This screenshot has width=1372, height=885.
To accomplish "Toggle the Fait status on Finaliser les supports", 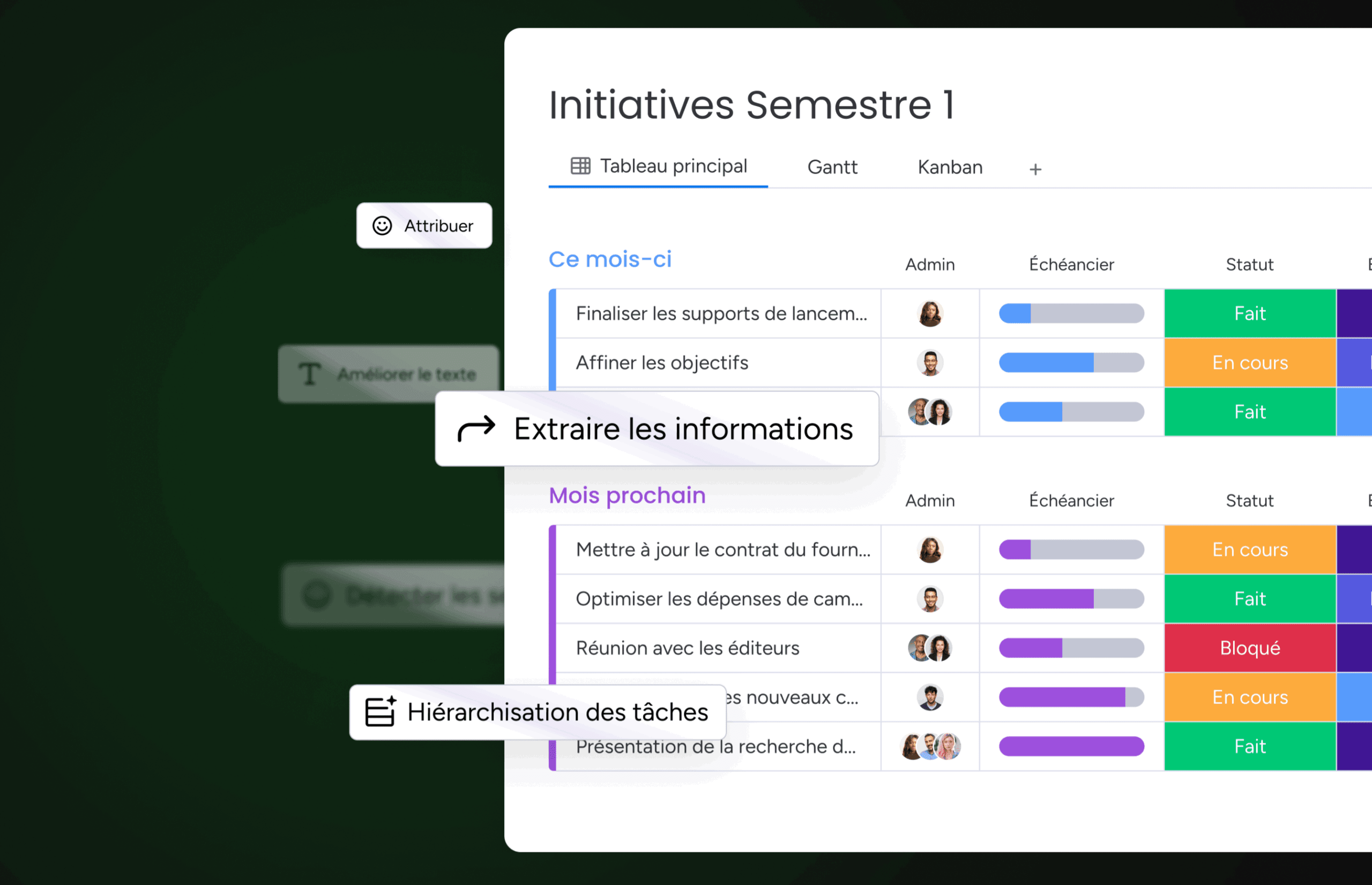I will 1250,314.
